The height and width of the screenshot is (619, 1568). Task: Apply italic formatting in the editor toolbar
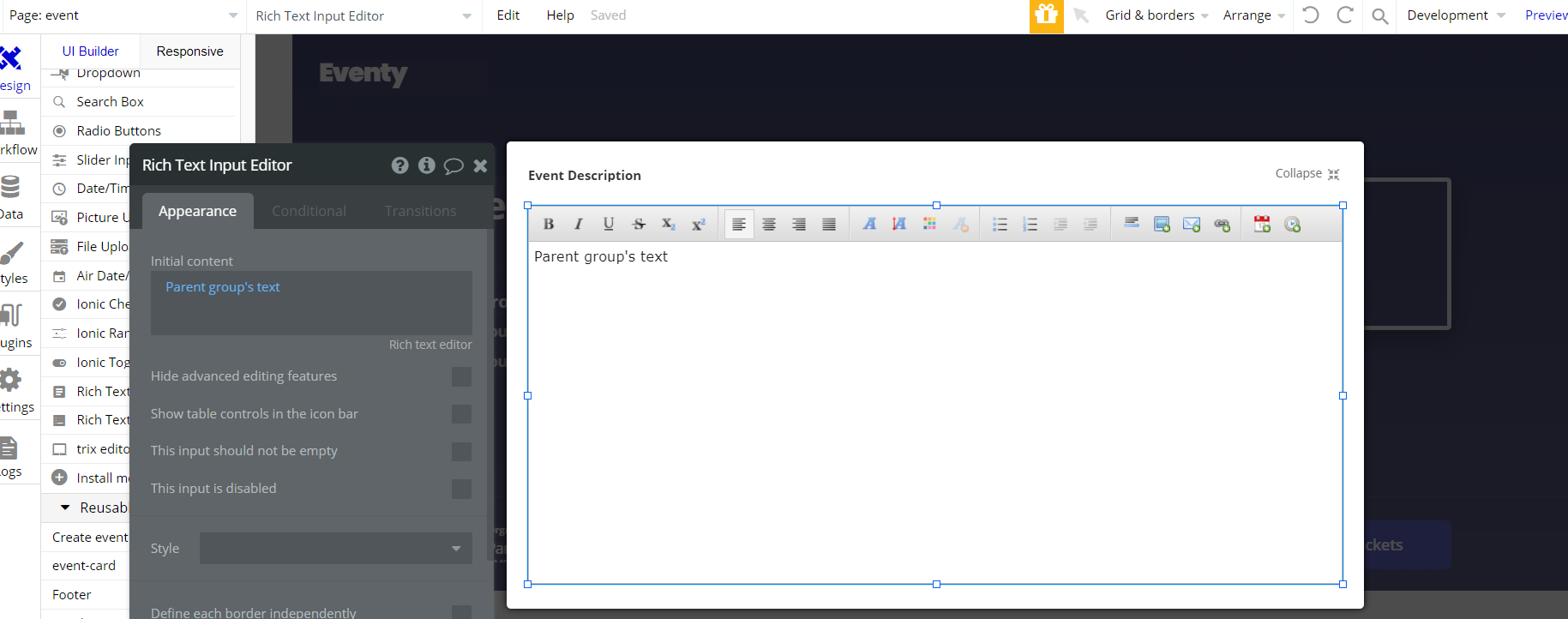[579, 225]
